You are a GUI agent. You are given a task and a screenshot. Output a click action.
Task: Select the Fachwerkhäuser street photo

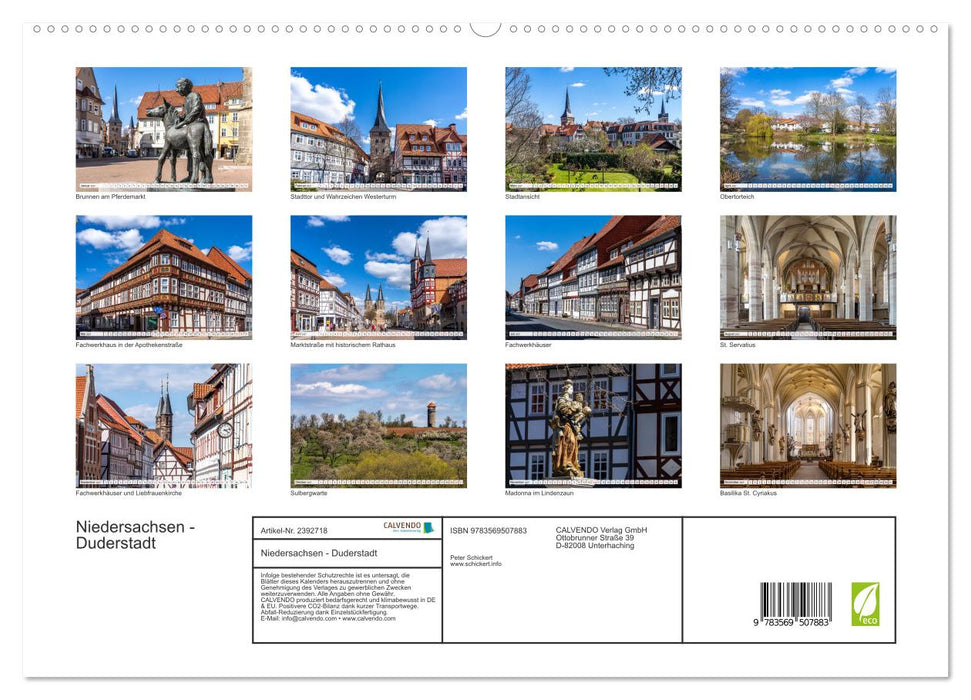[x=593, y=277]
